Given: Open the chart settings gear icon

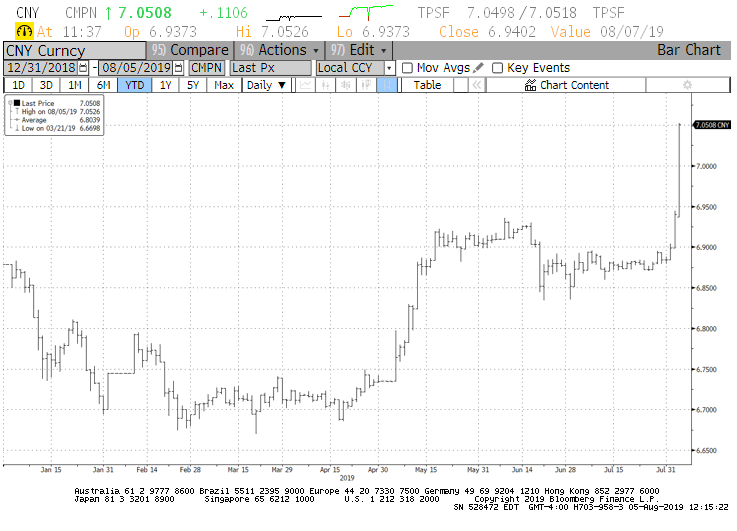Looking at the screenshot, I should (x=686, y=85).
